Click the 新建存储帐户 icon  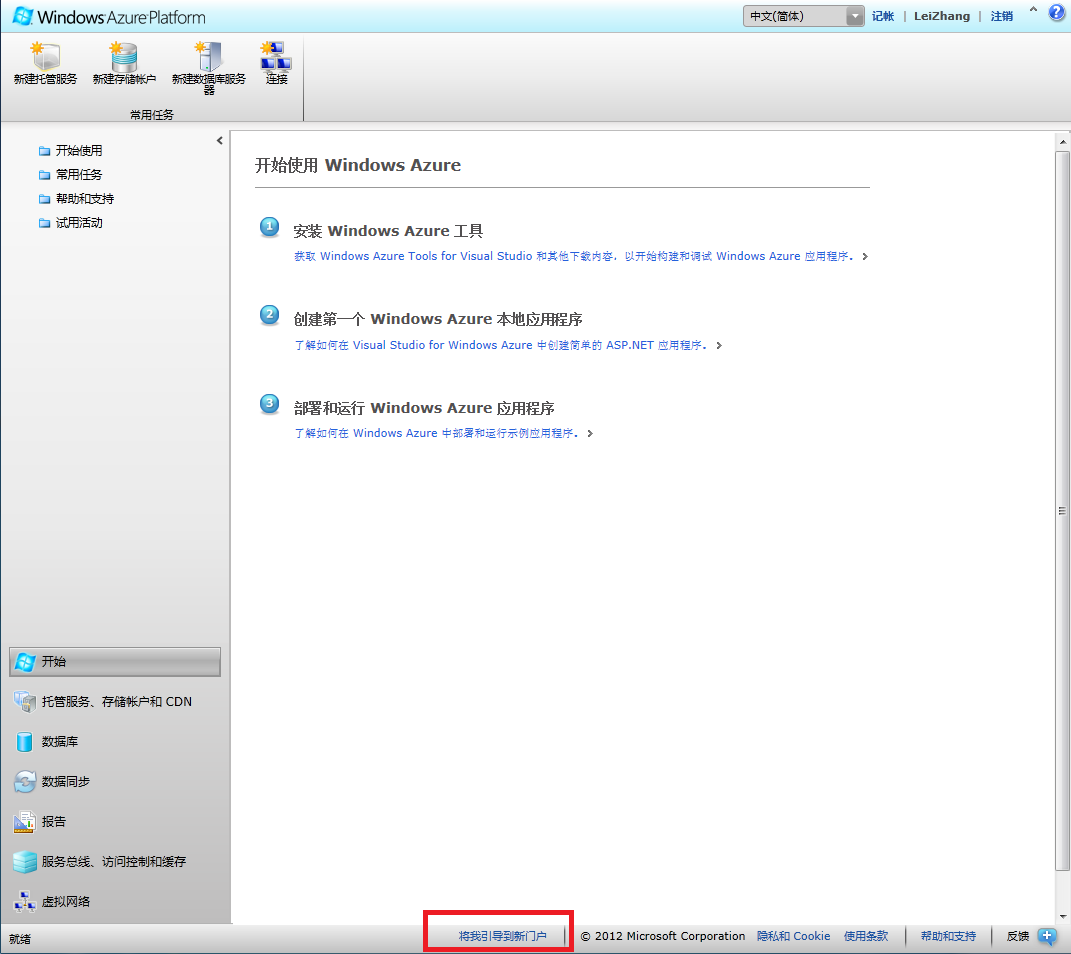click(124, 57)
